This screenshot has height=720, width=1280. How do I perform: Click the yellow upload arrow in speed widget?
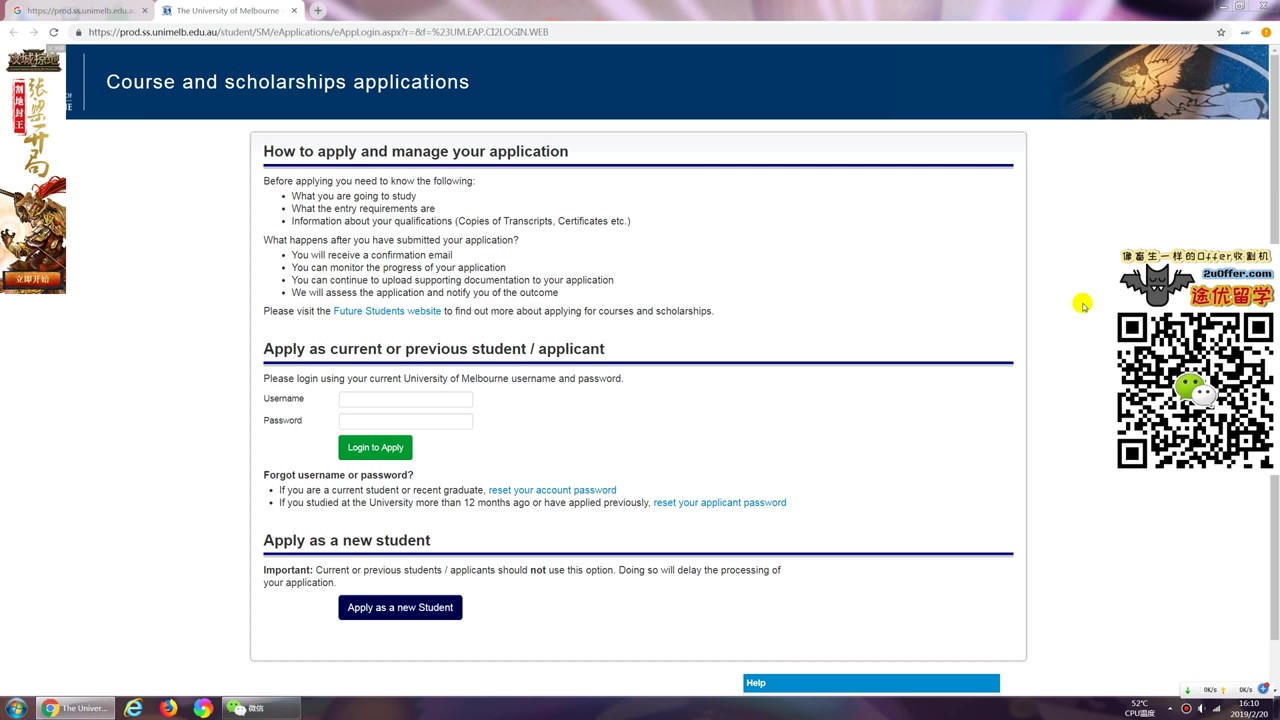[x=1223, y=690]
